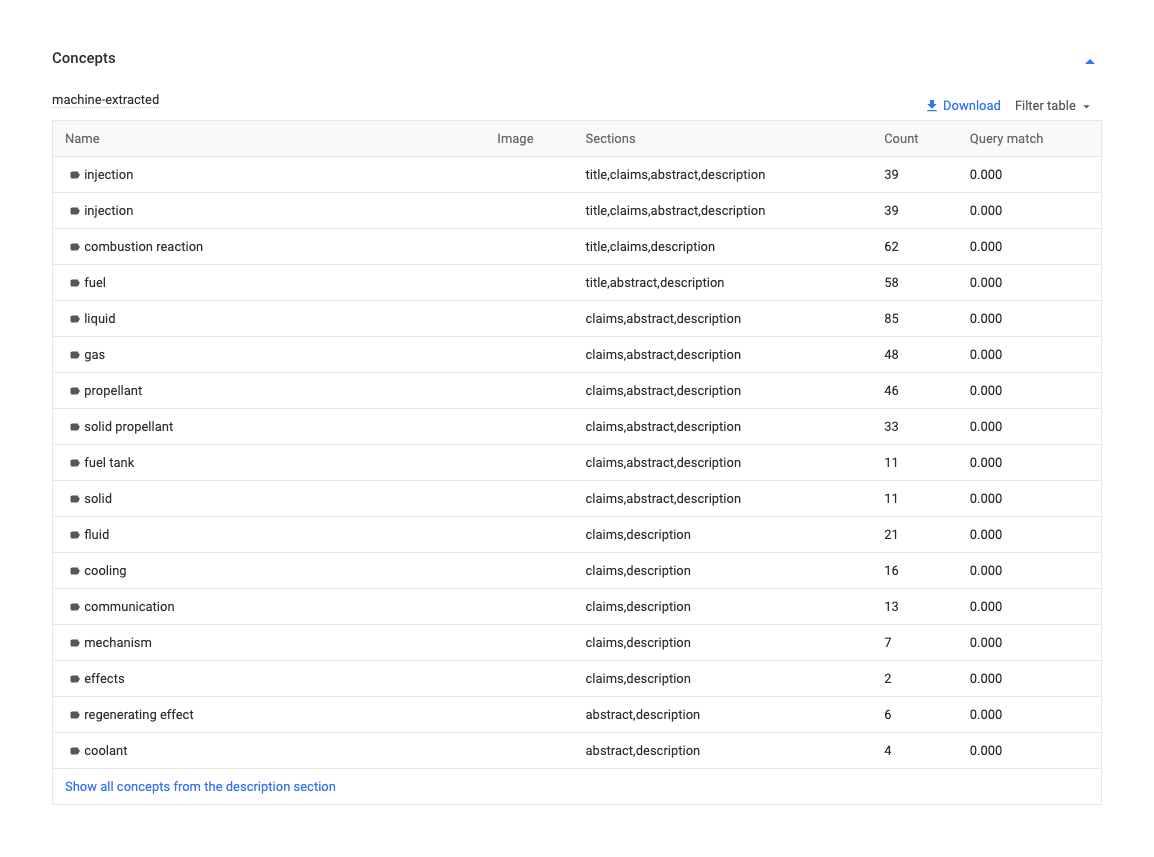
Task: Click the Image column header
Action: [x=515, y=138]
